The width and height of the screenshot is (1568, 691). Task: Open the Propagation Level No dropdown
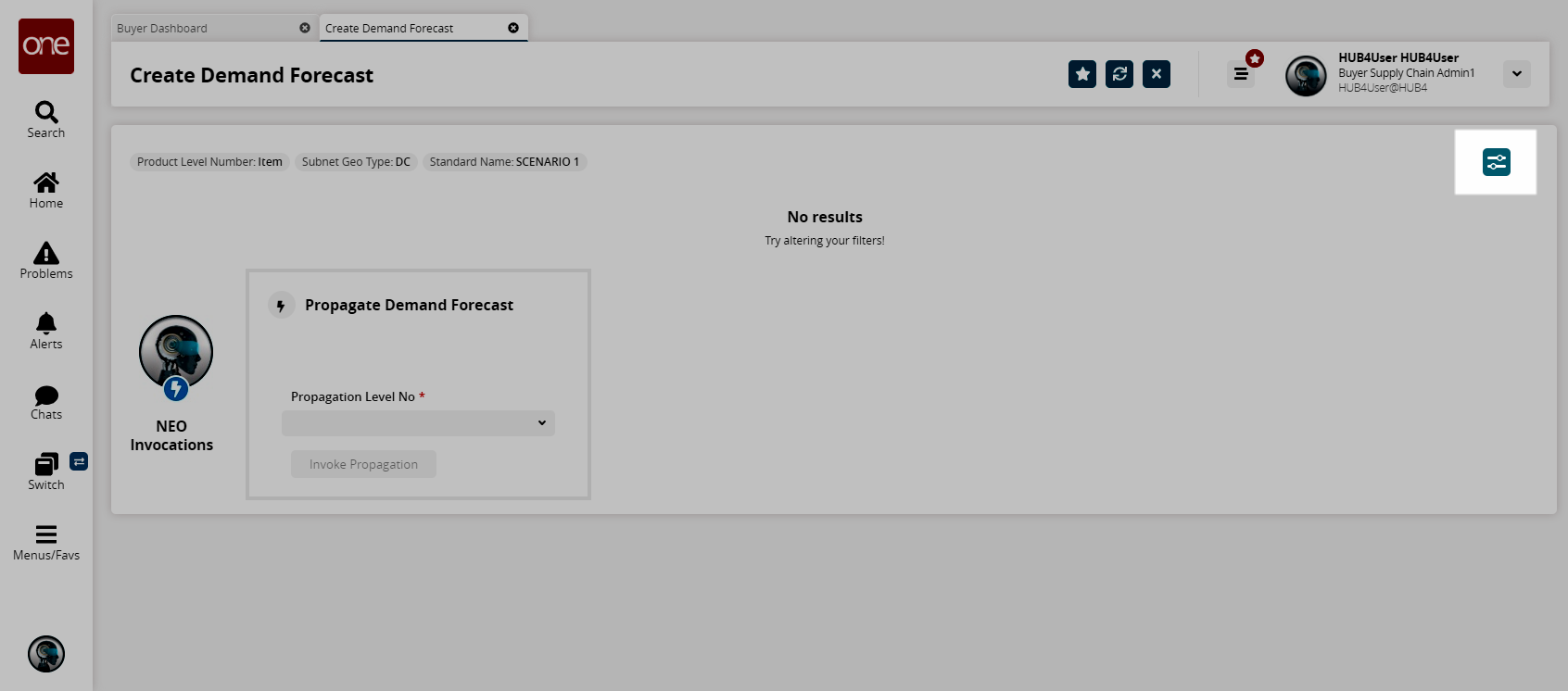[418, 423]
